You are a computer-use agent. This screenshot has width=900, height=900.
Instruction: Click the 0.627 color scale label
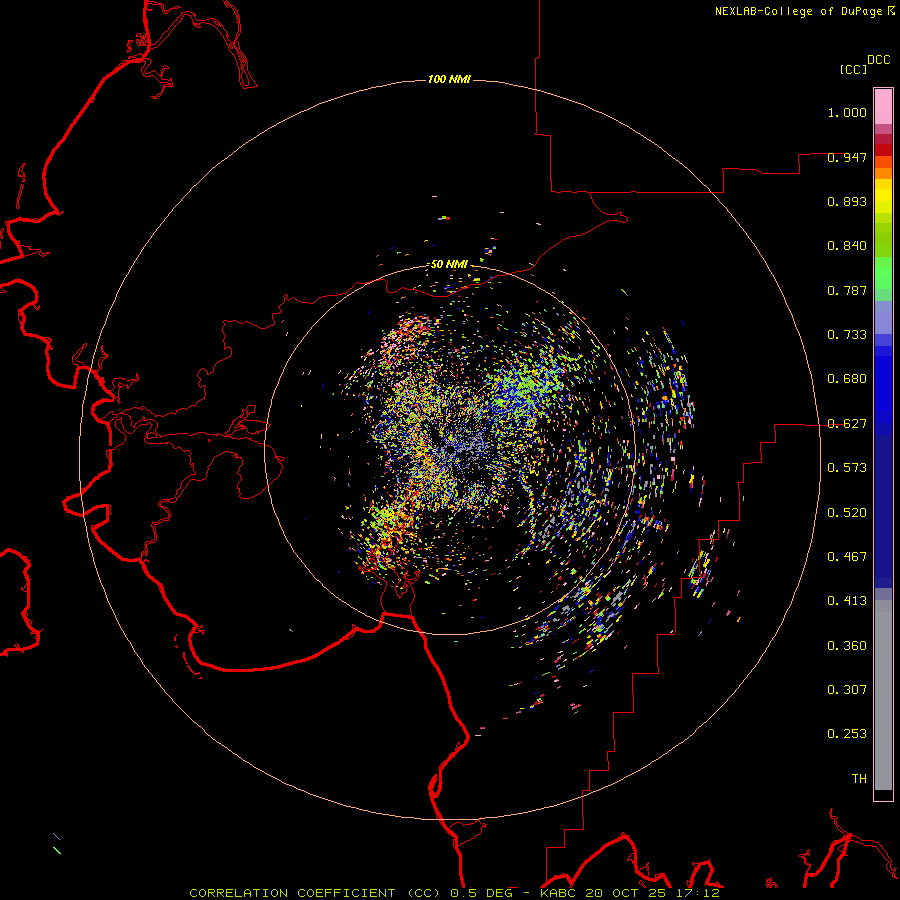(847, 424)
